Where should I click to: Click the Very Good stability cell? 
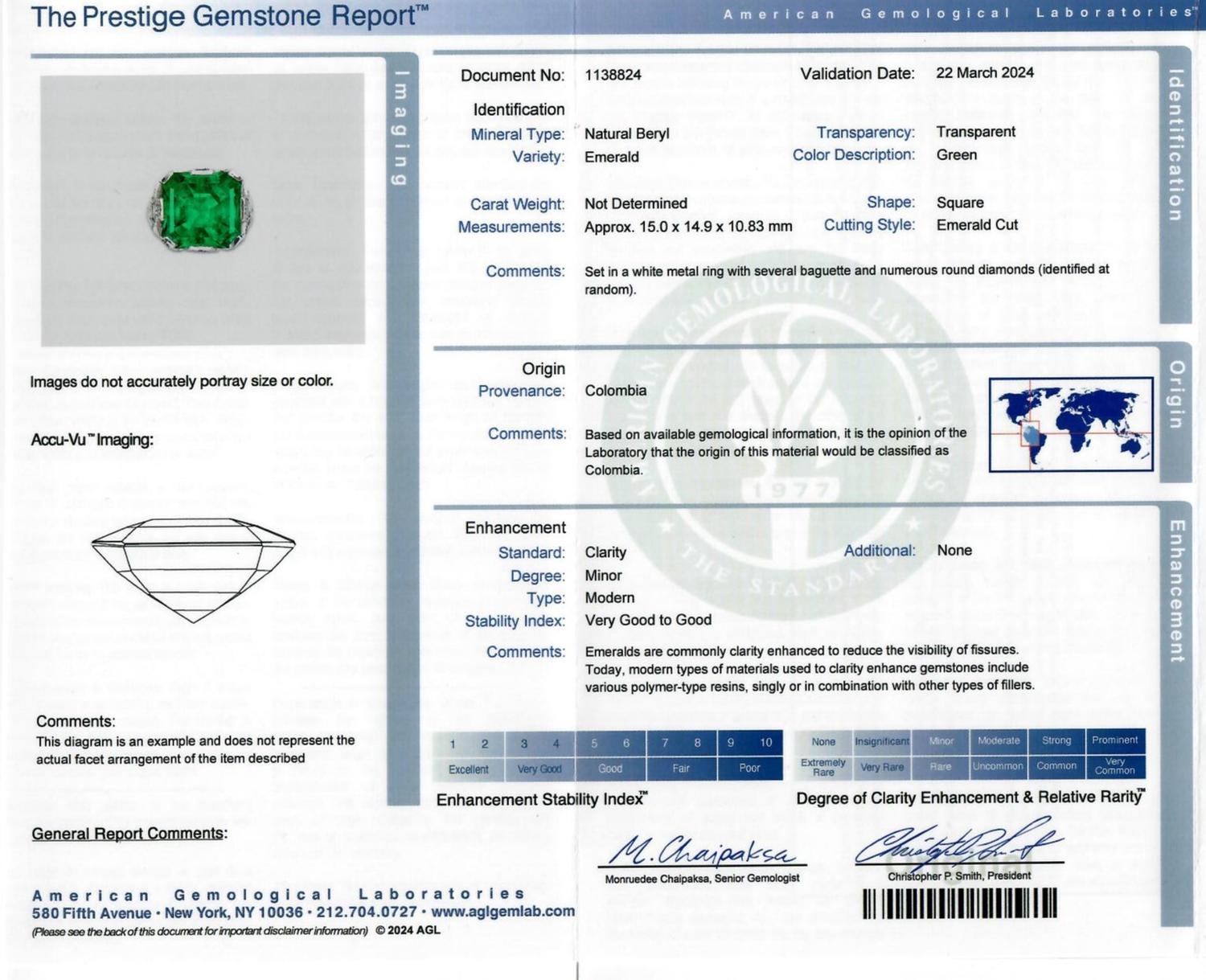(539, 769)
